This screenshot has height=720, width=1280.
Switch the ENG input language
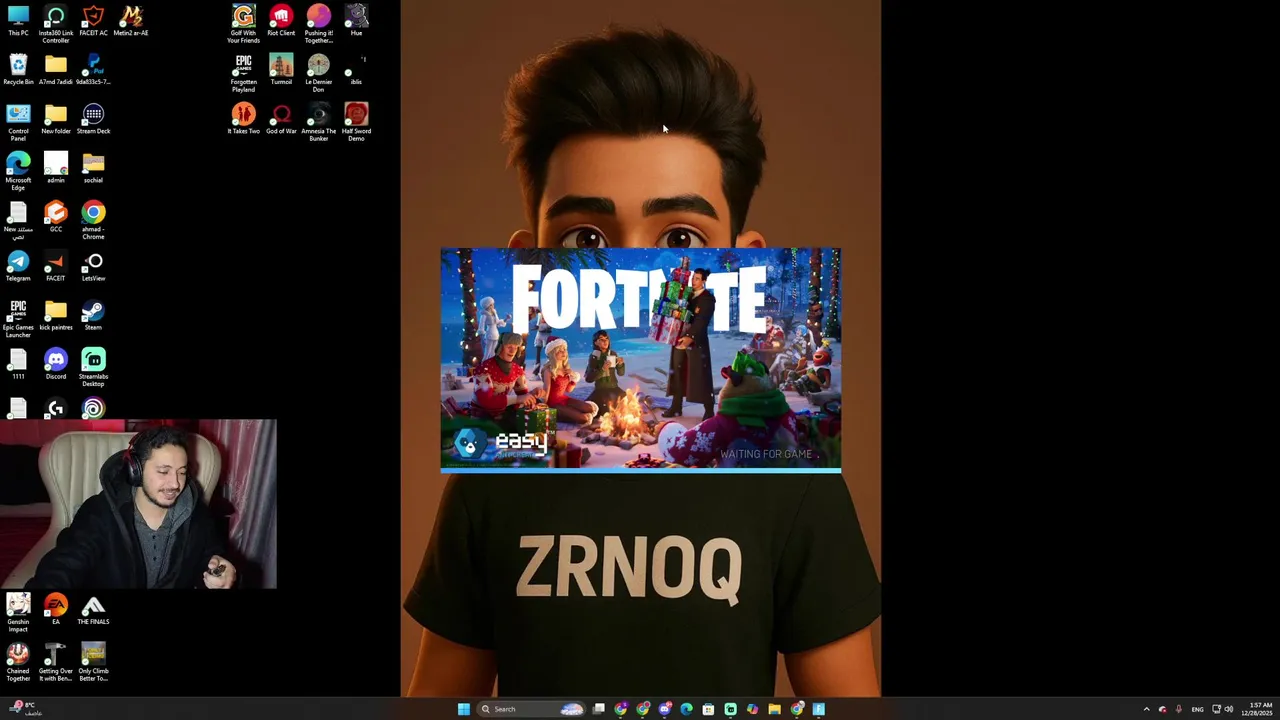(1197, 709)
